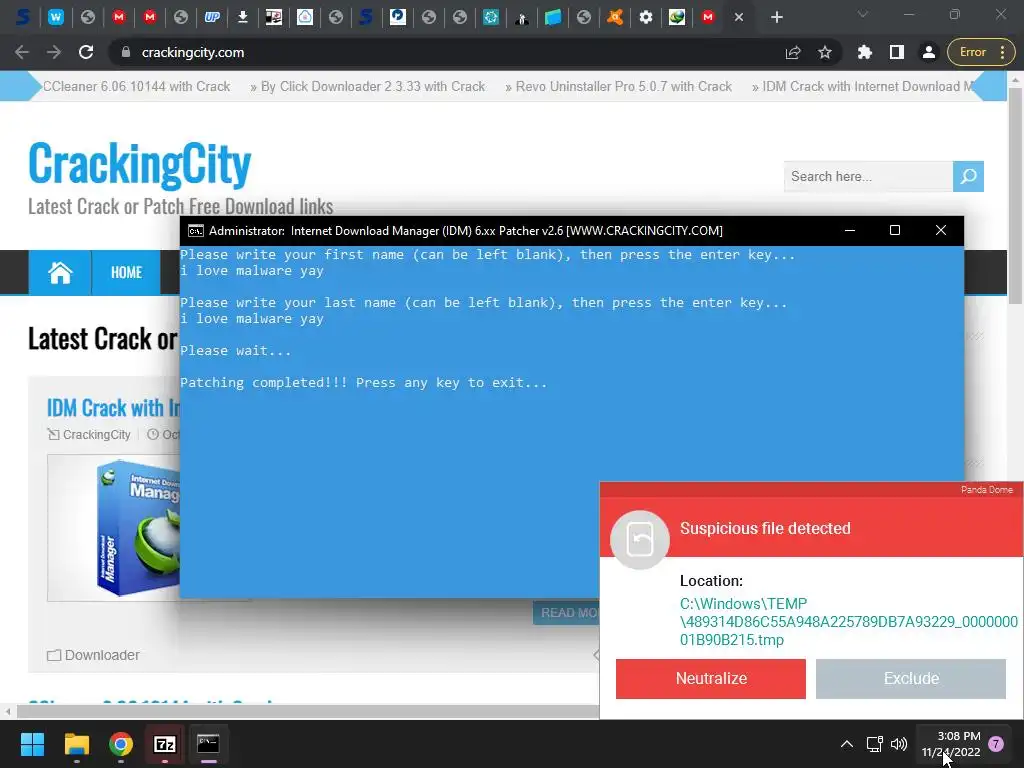Open the browser side panel
This screenshot has height=768, width=1024.
pyautogui.click(x=897, y=52)
